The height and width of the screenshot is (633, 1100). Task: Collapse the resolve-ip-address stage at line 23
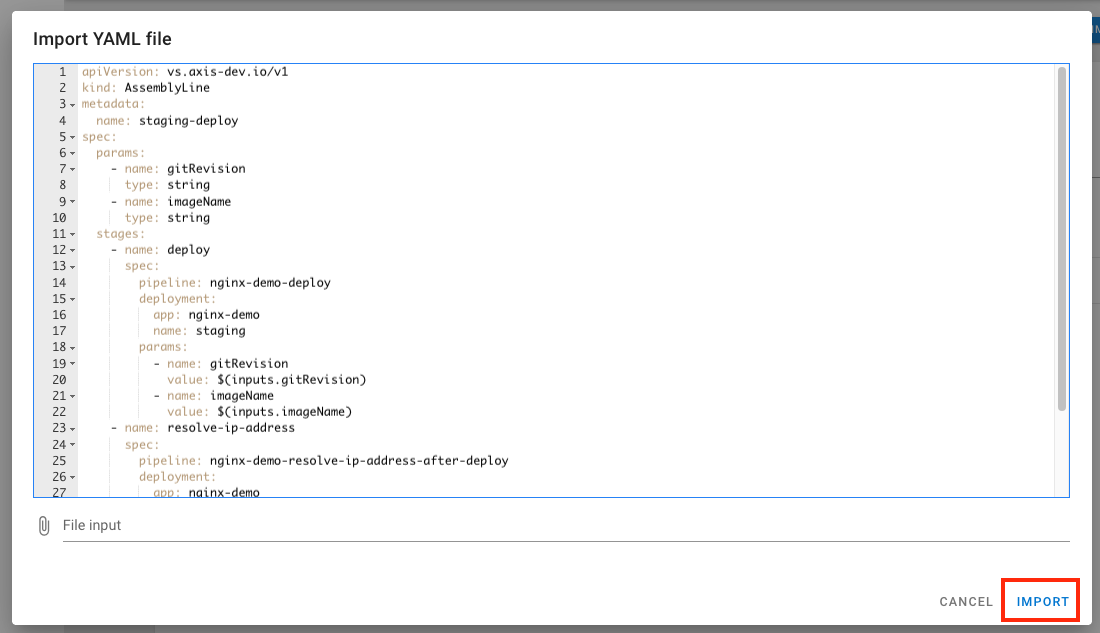(x=73, y=429)
